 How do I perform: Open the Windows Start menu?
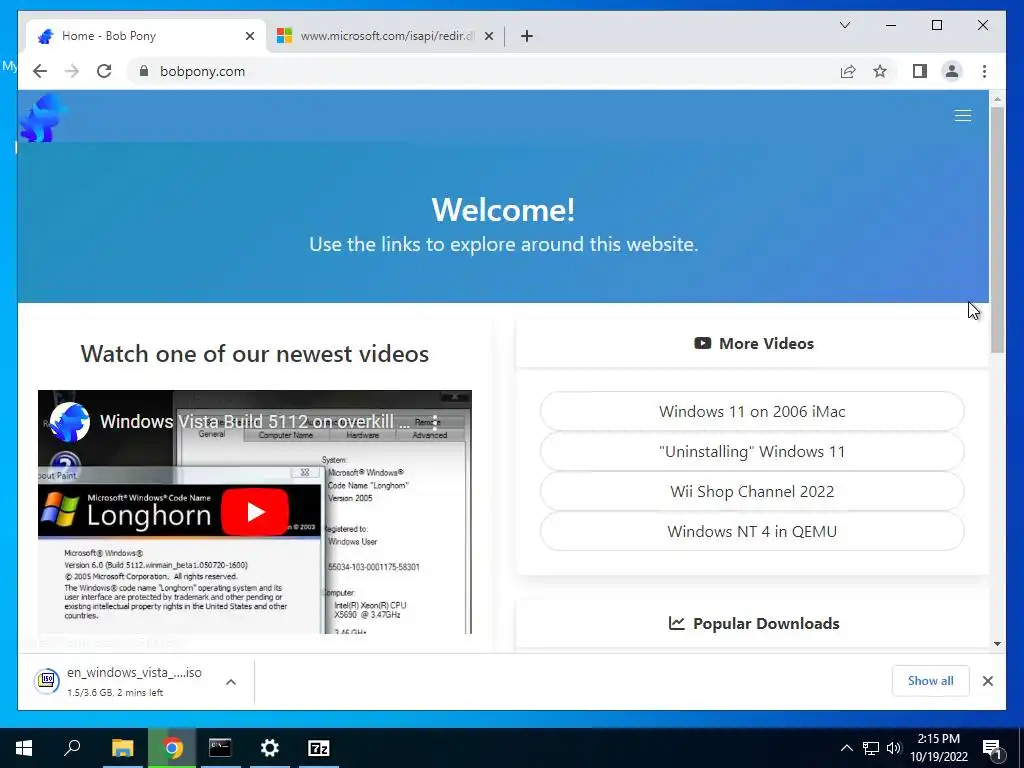(x=24, y=748)
